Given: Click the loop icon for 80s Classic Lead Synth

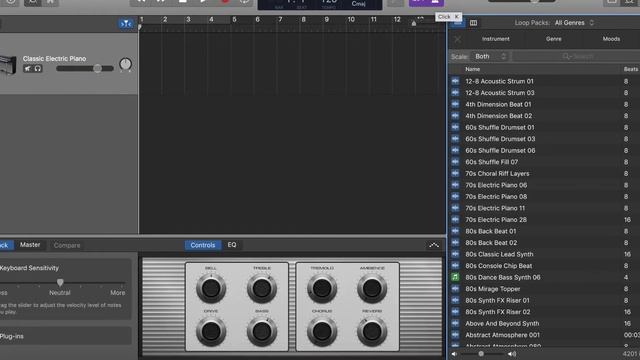Looking at the screenshot, I should click(x=455, y=254).
